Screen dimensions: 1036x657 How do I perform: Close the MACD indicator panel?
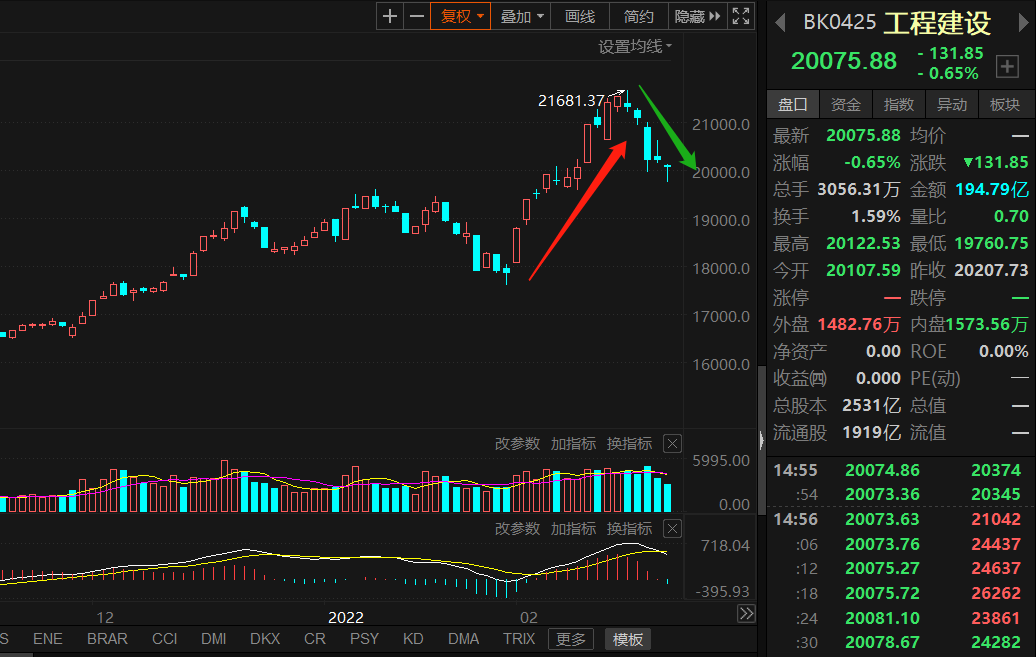tap(672, 529)
